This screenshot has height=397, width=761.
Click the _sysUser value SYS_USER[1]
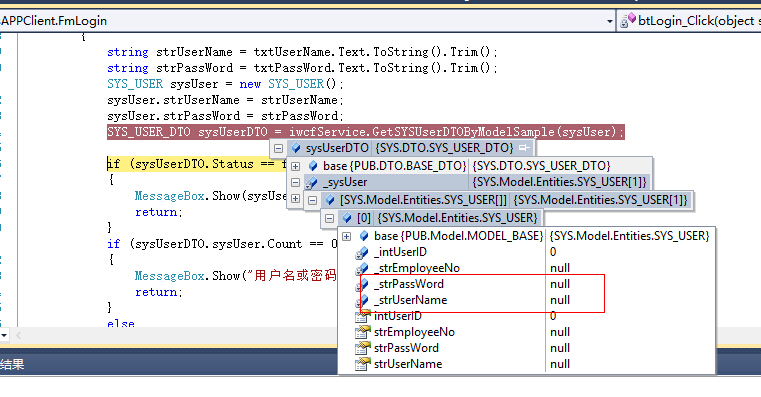[560, 182]
